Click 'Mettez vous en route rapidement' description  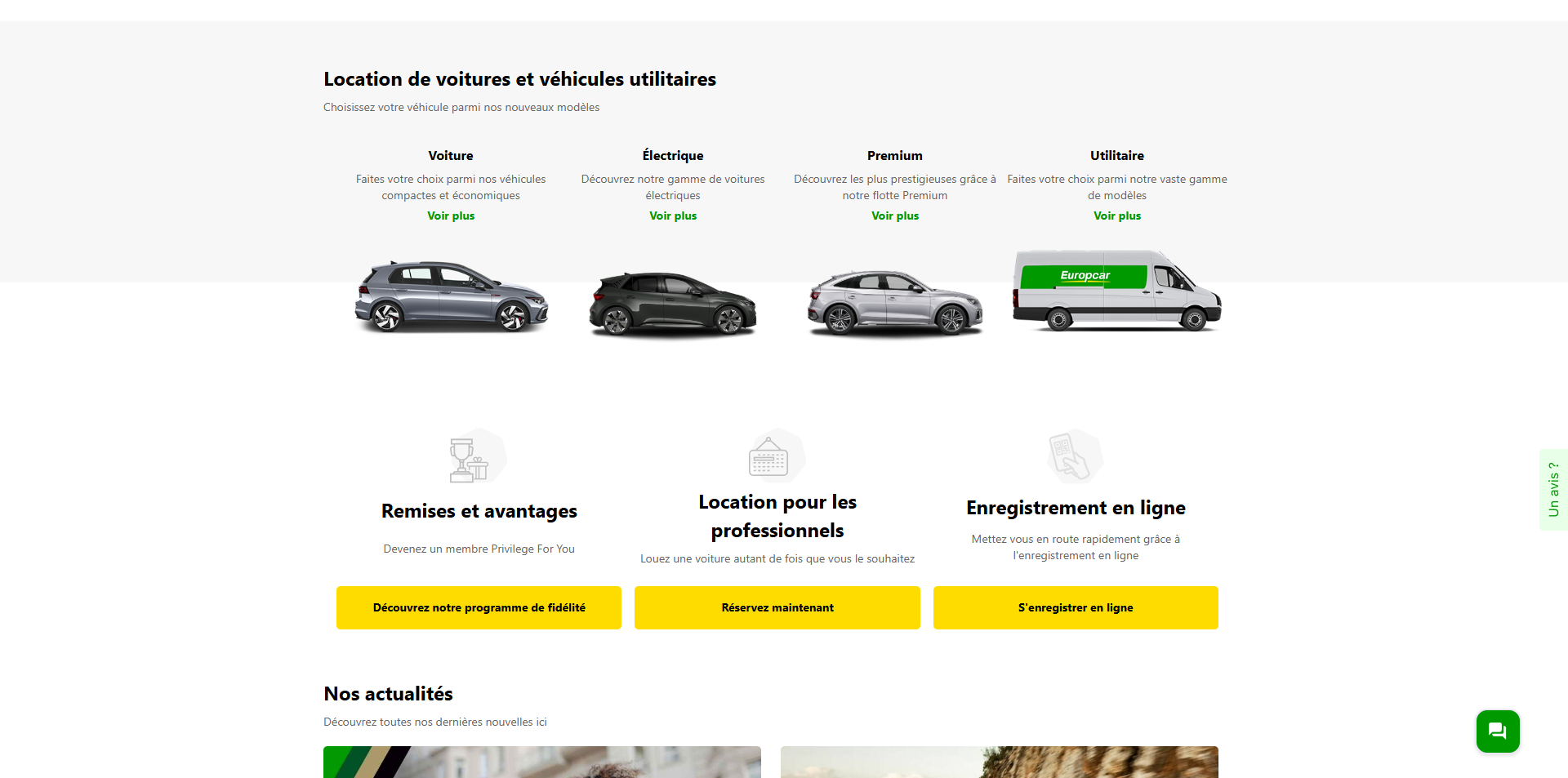click(x=1076, y=547)
